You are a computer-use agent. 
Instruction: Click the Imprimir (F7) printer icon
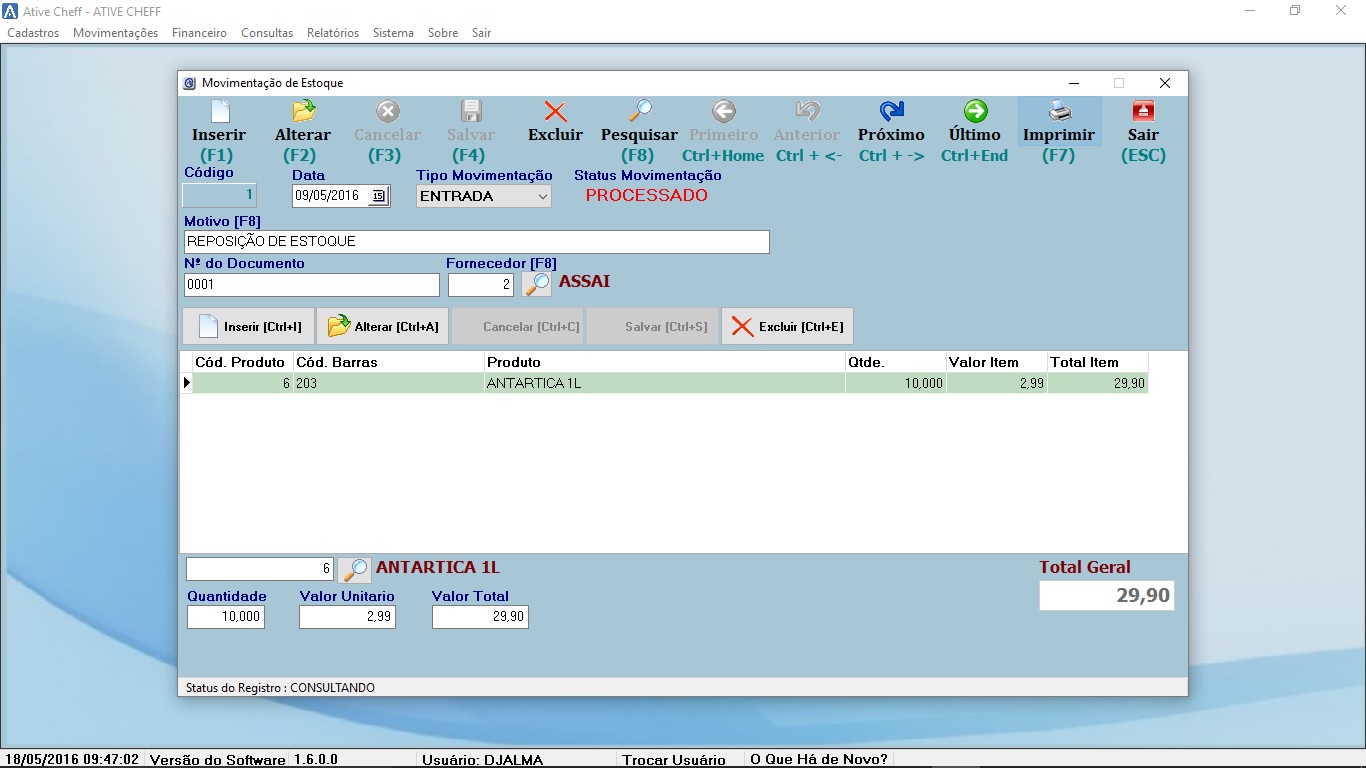coord(1059,110)
